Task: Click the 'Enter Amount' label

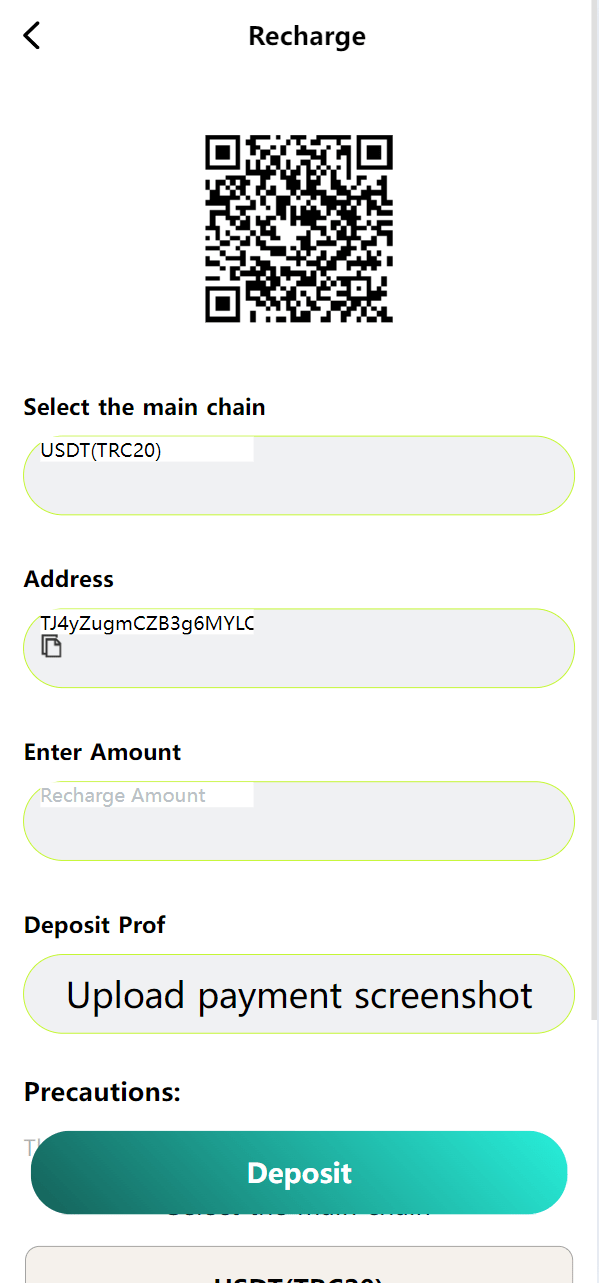Action: pos(102,752)
